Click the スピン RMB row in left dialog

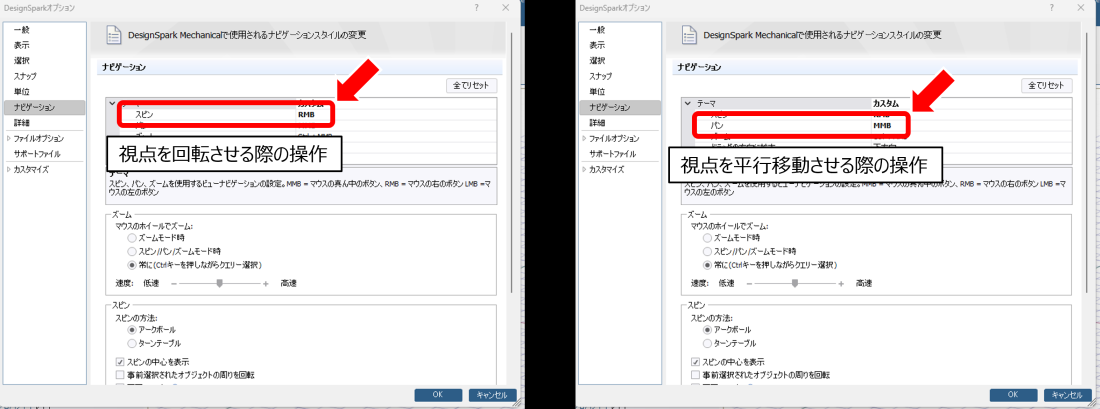226,114
